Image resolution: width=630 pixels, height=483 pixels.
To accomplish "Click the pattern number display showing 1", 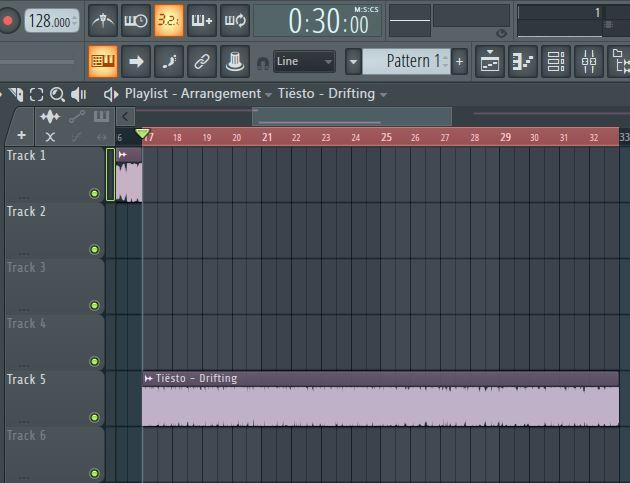I will pos(597,13).
